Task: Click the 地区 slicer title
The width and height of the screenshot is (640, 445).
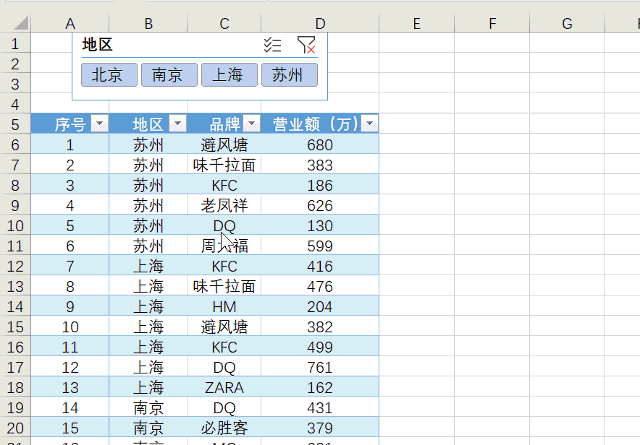Action: point(97,44)
